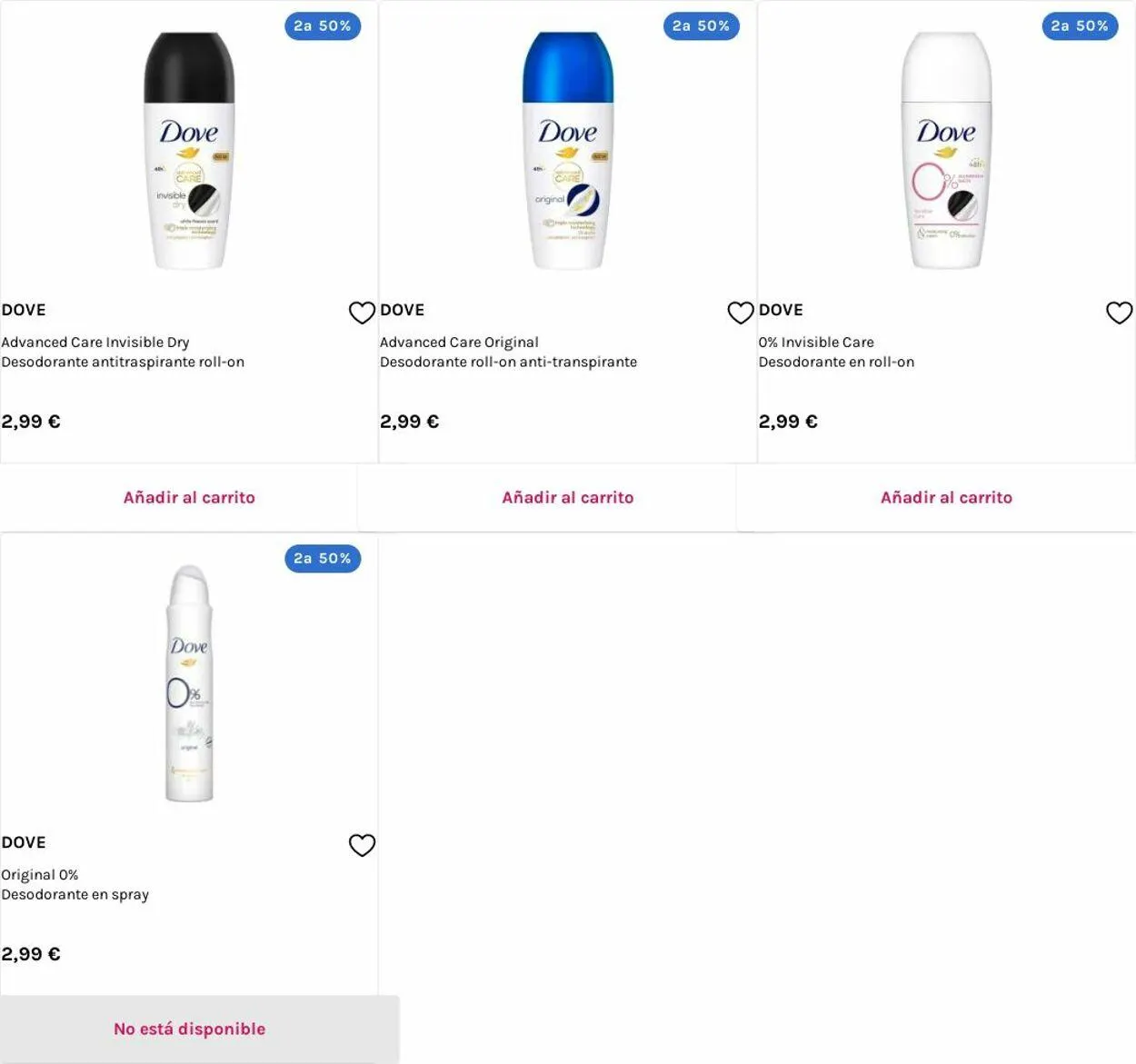1136x1064 pixels.
Task: Click the 2a 50% badge on 0% Invisible Care
Action: (1080, 26)
